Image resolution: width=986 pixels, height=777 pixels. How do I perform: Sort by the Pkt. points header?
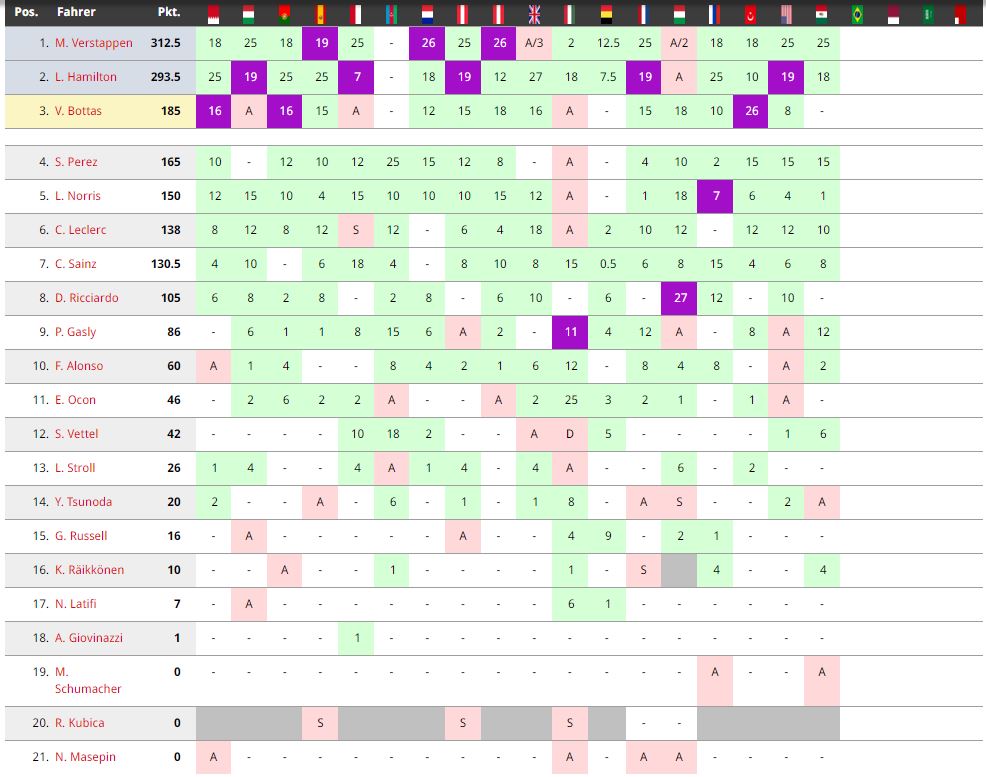click(x=169, y=12)
